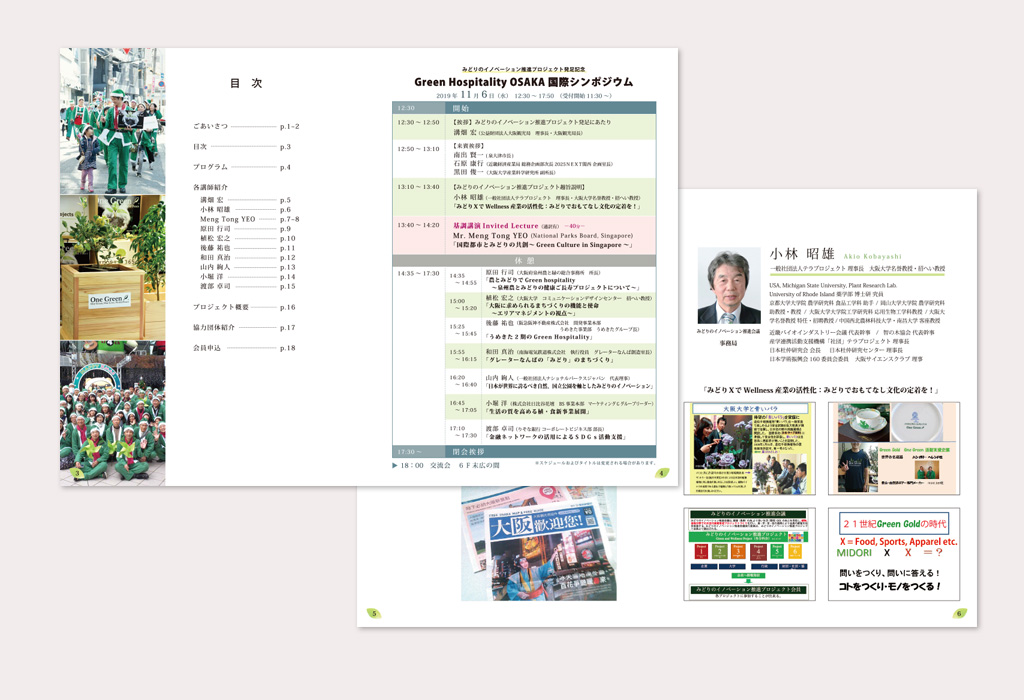Click the pink 基調講演 Invited Lecture row
This screenshot has width=1024, height=700.
[x=524, y=235]
